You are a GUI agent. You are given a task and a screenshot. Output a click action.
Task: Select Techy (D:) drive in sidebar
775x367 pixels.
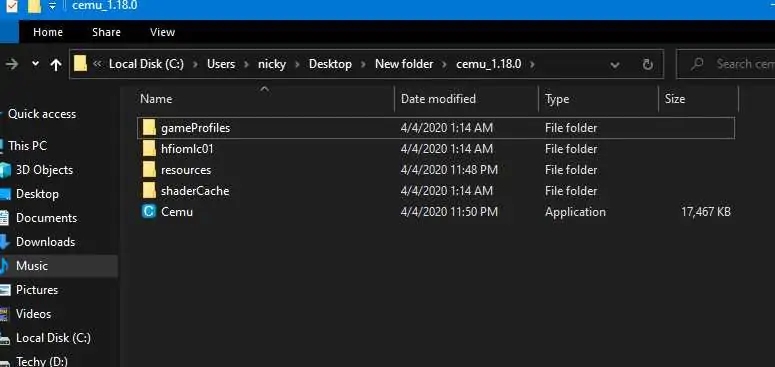pos(42,362)
